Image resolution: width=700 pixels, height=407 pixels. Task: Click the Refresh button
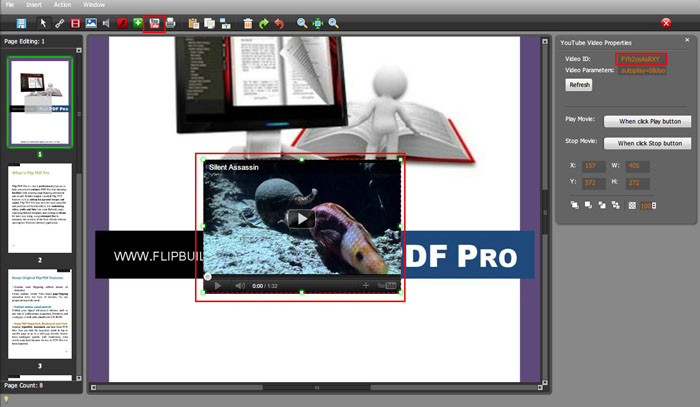579,85
